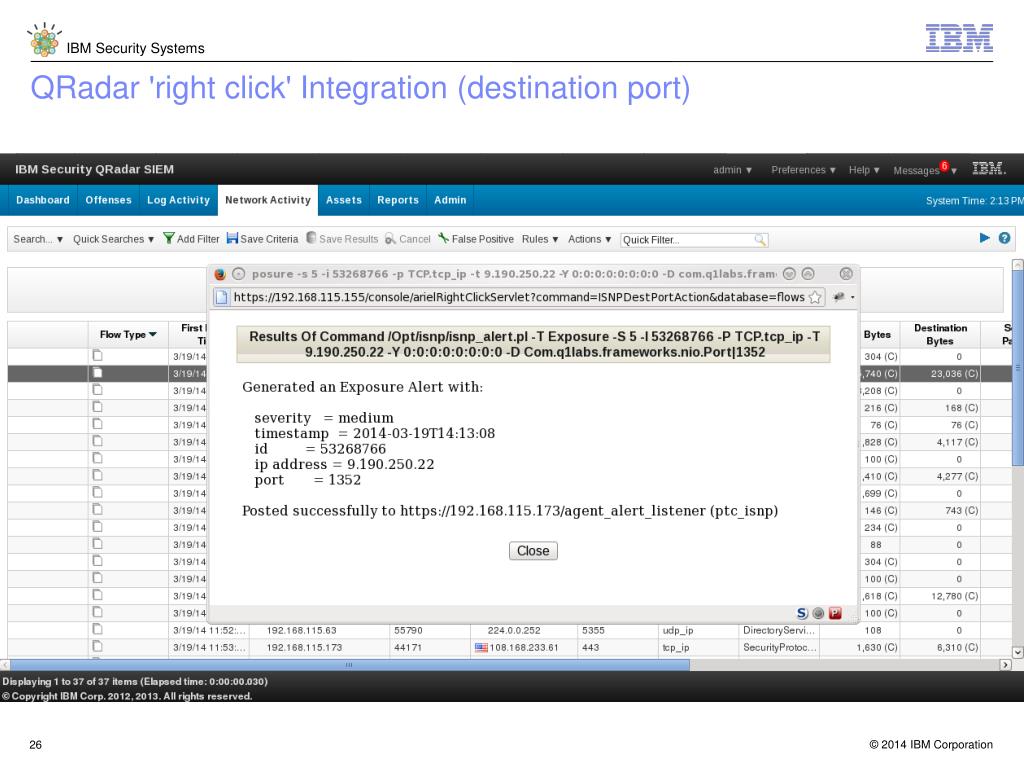Open the Admin tab

point(450,200)
